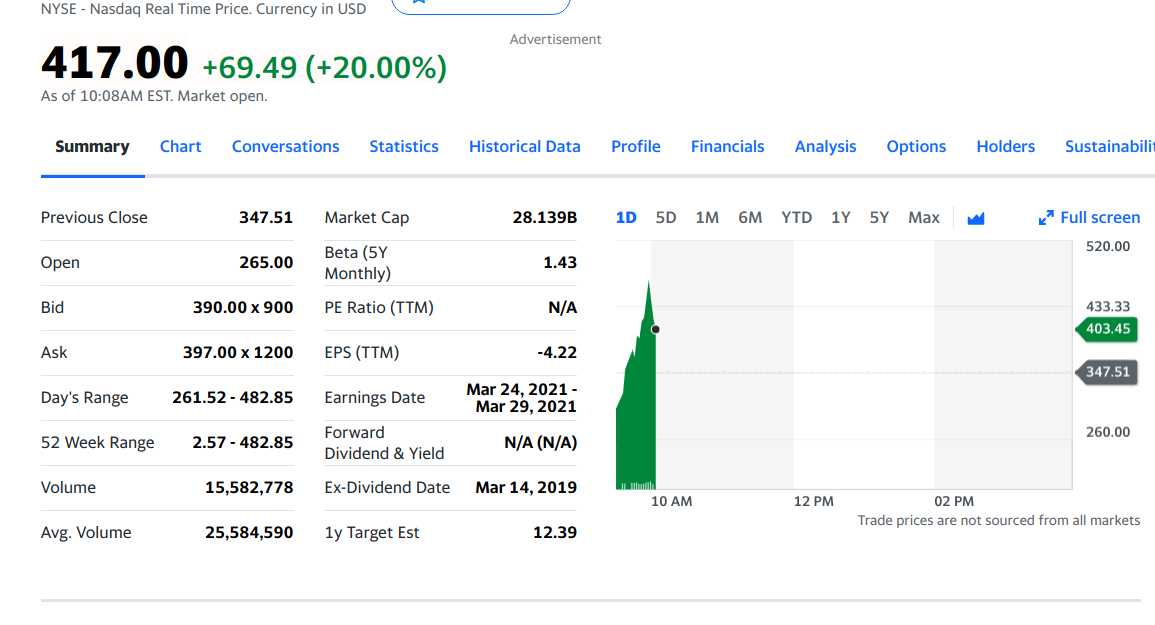Select the 5Y chart range

click(x=879, y=217)
